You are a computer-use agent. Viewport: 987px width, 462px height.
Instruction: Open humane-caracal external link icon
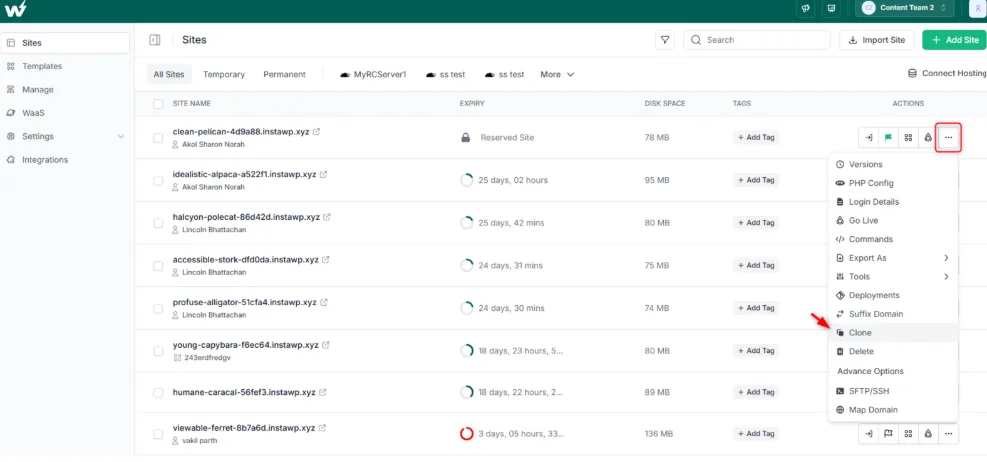(323, 392)
